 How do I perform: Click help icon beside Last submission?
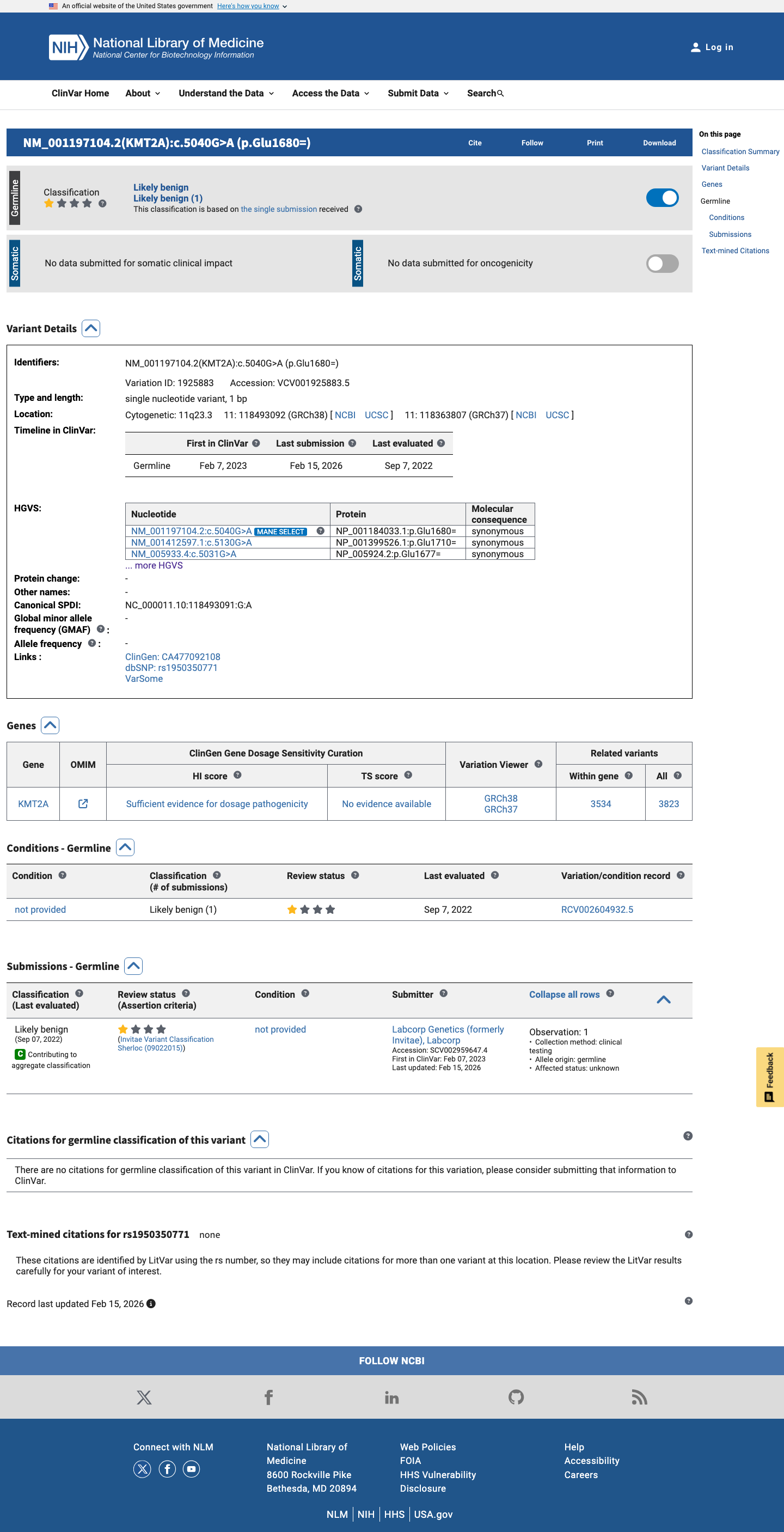click(x=352, y=443)
